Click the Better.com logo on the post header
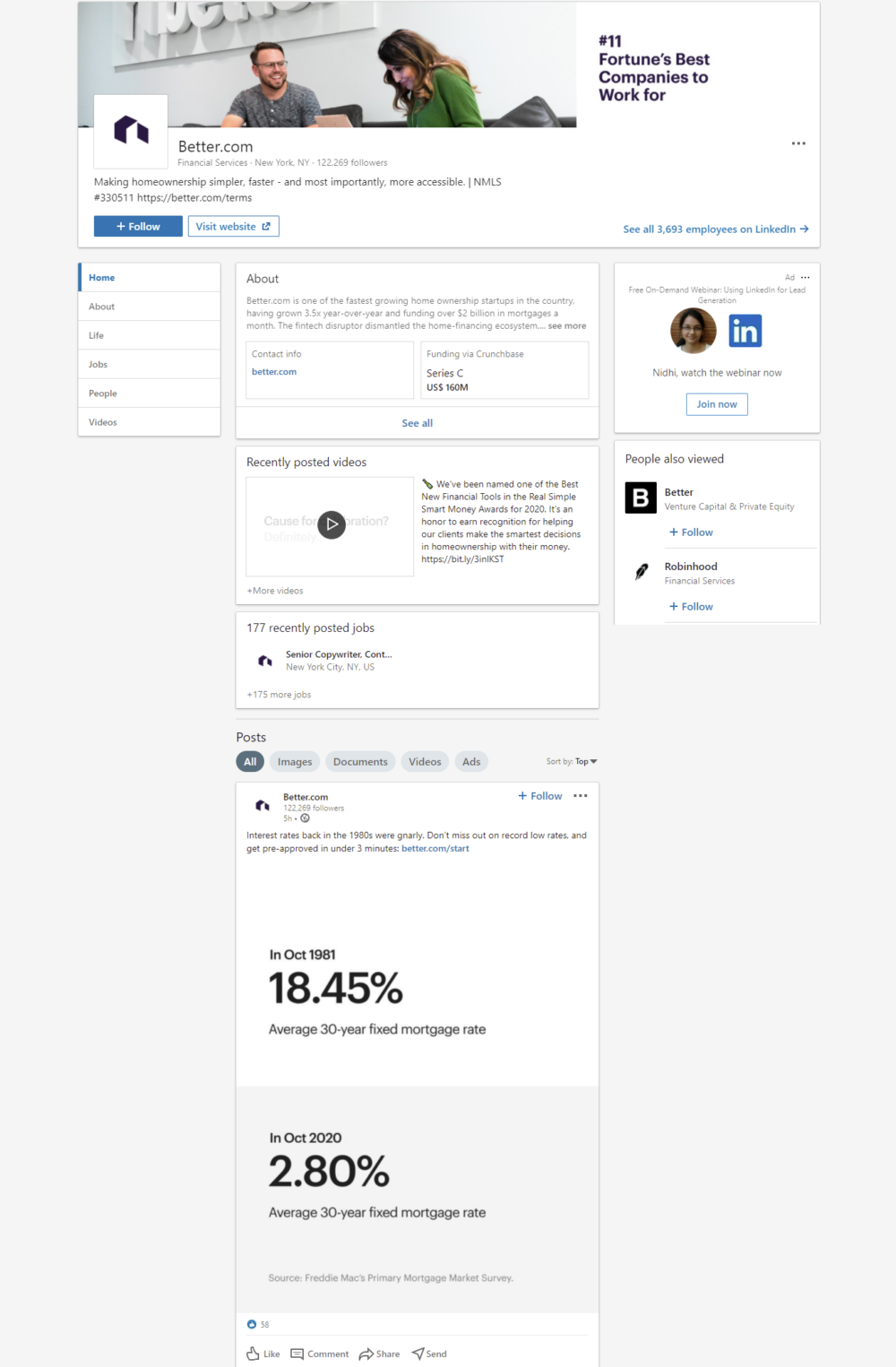 (262, 806)
